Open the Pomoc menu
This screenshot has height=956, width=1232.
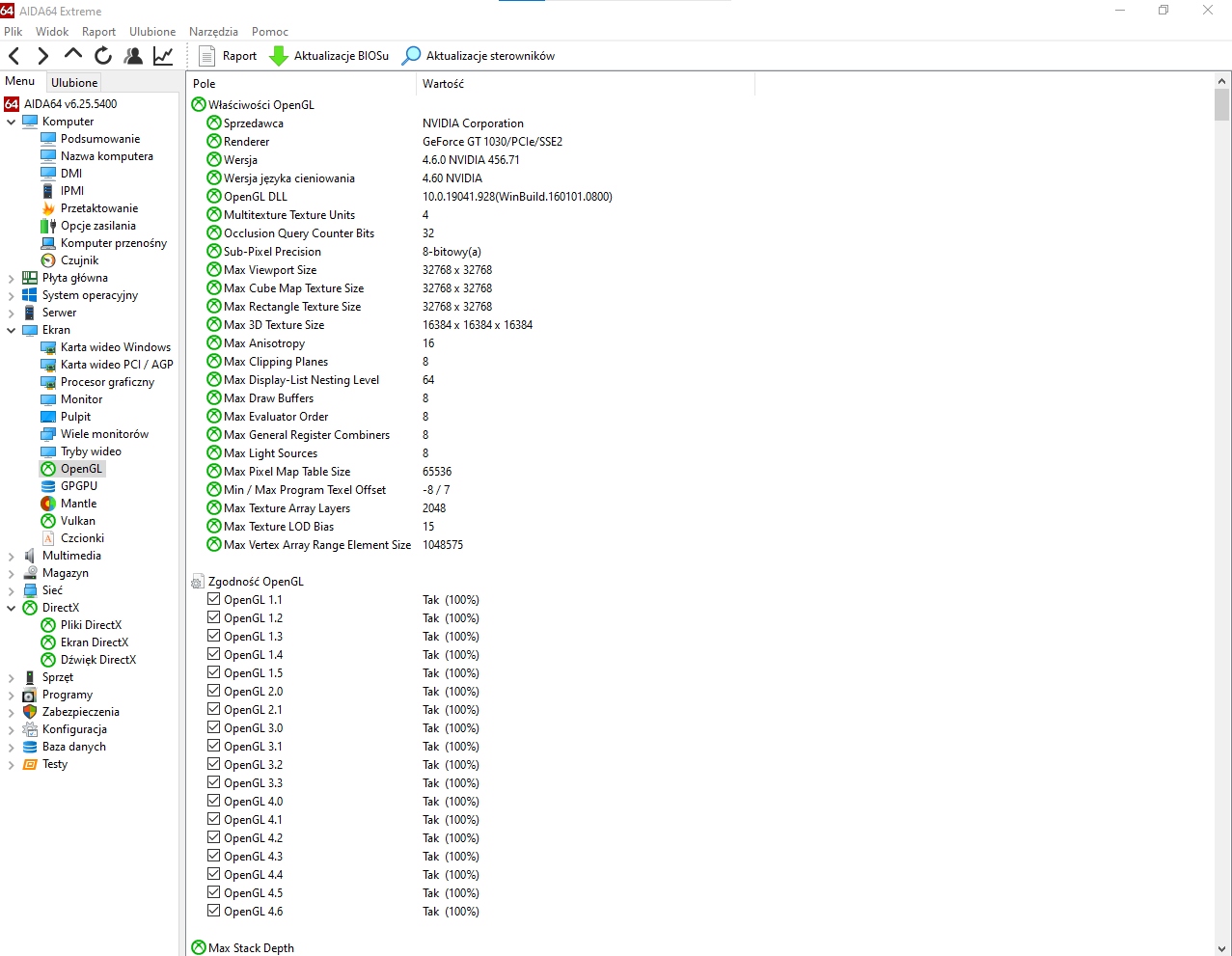[270, 32]
